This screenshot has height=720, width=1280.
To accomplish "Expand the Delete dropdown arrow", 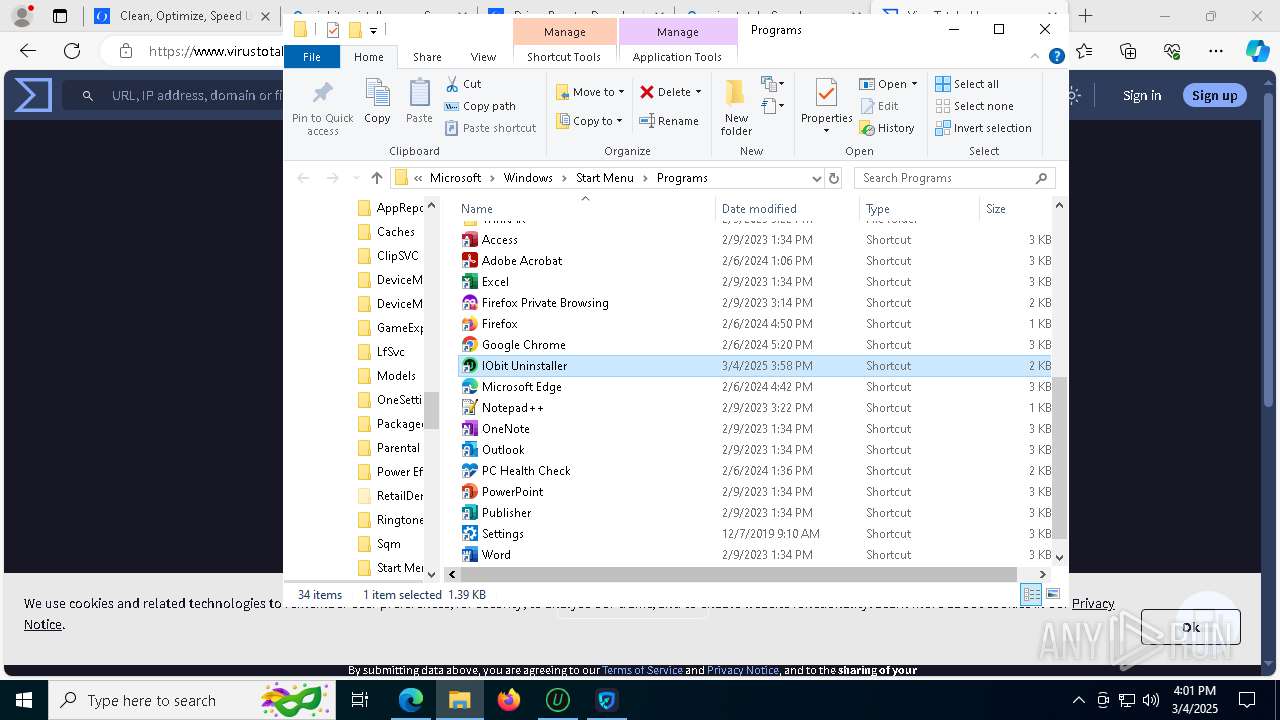I will [698, 92].
